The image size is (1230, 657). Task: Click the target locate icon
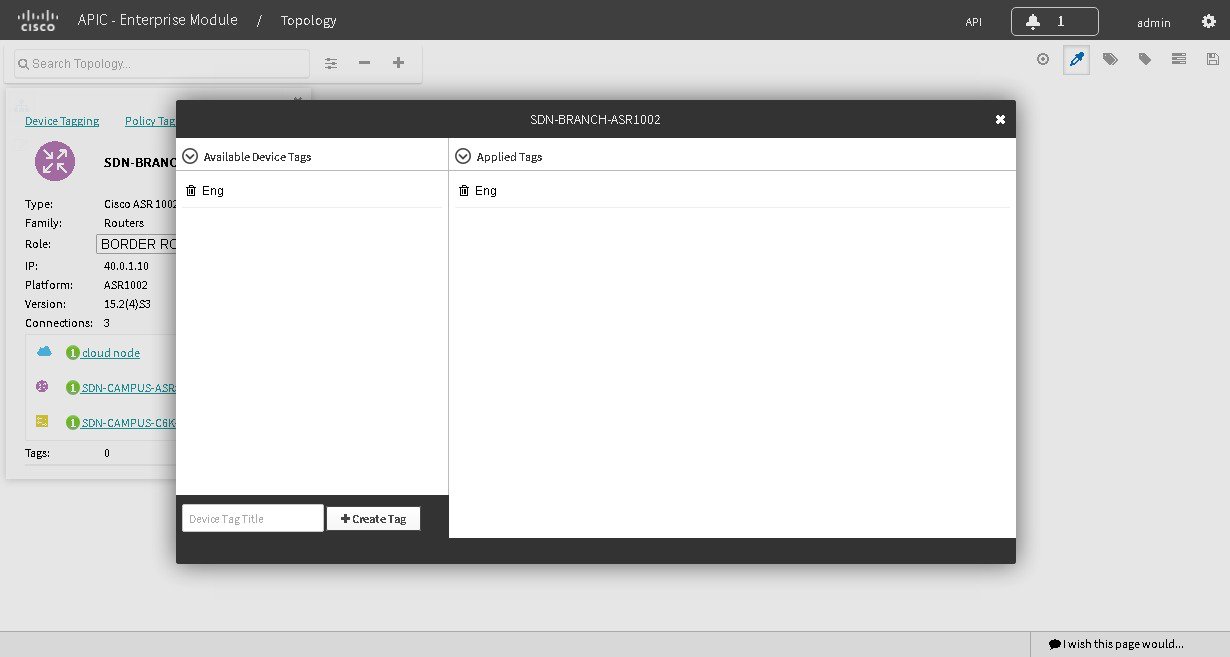1043,59
